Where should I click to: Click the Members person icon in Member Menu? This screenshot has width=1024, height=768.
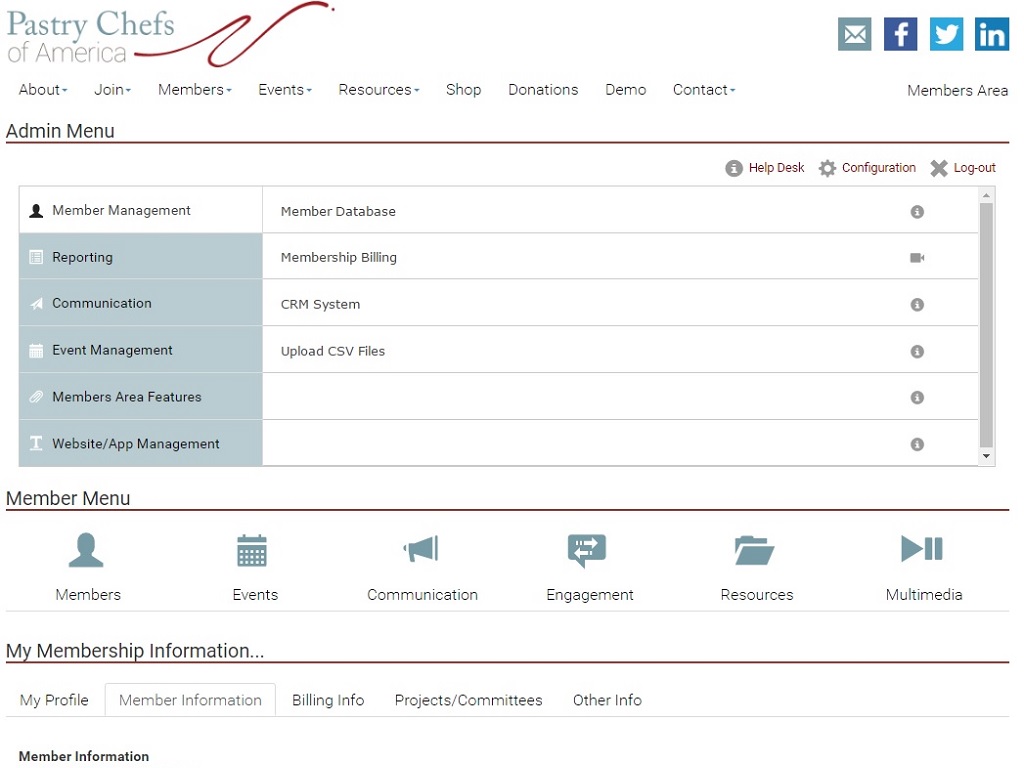(86, 550)
